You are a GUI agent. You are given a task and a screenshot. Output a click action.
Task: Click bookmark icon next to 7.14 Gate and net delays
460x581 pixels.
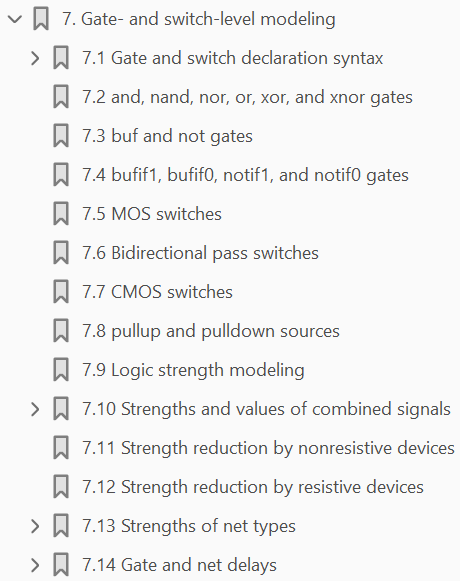point(61,565)
